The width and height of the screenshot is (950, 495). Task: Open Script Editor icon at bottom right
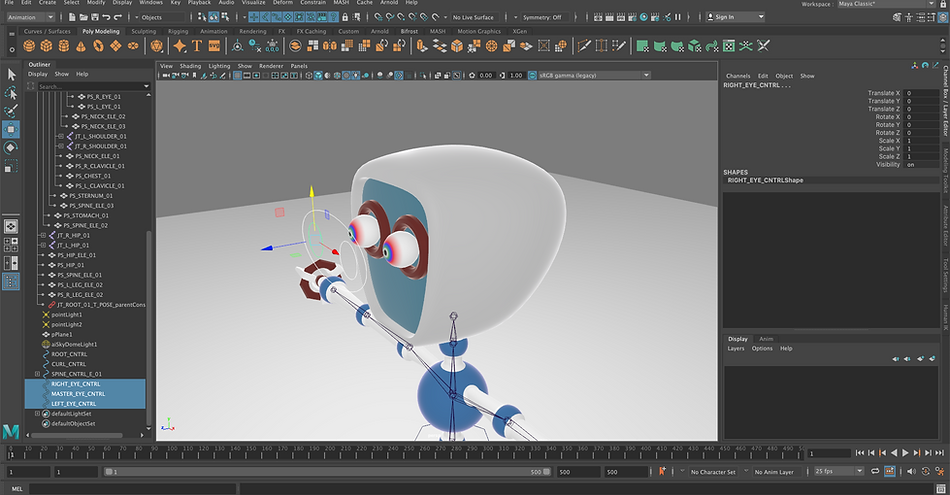click(x=940, y=488)
